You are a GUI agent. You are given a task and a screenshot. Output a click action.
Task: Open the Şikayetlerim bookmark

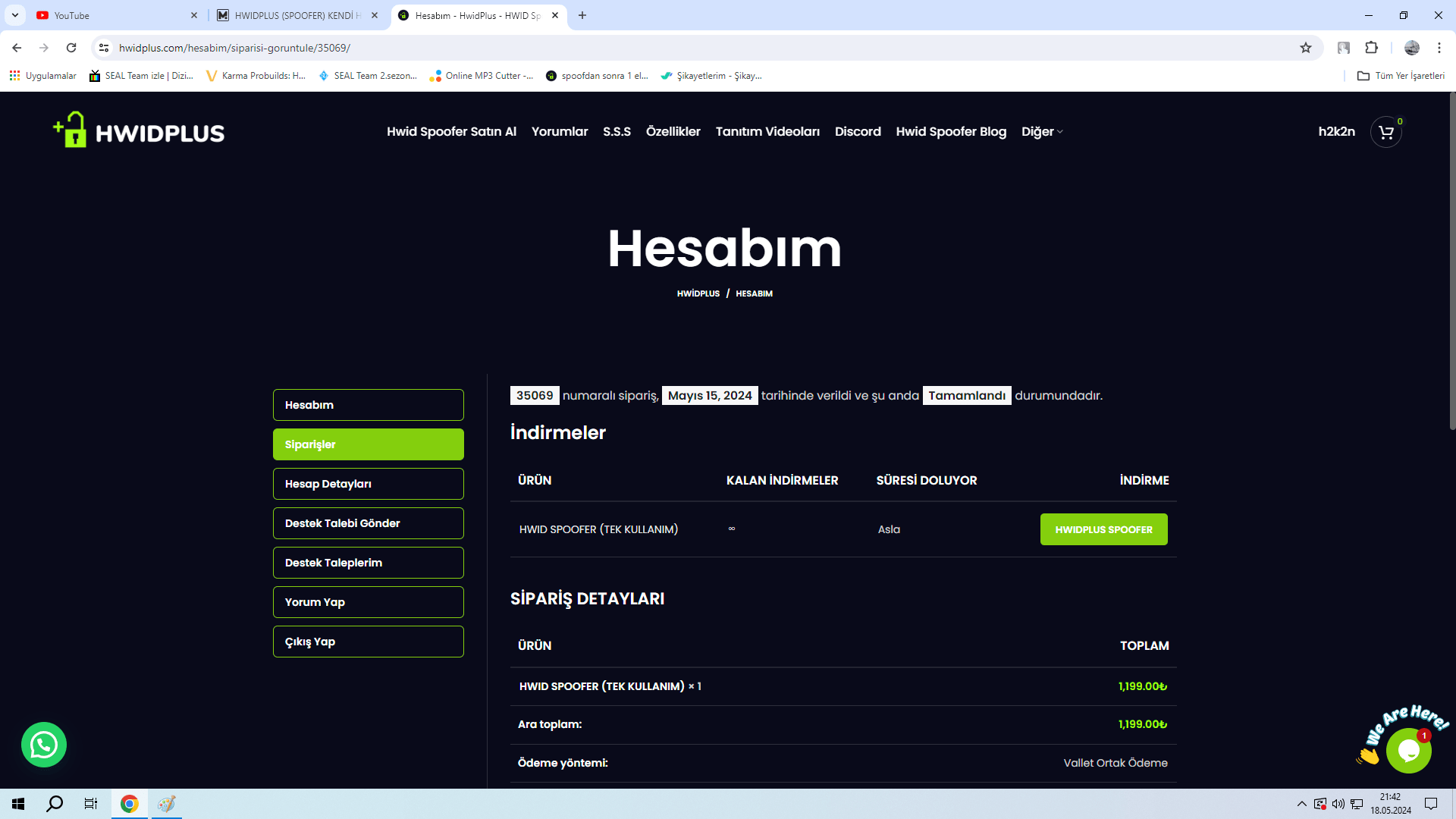coord(711,76)
